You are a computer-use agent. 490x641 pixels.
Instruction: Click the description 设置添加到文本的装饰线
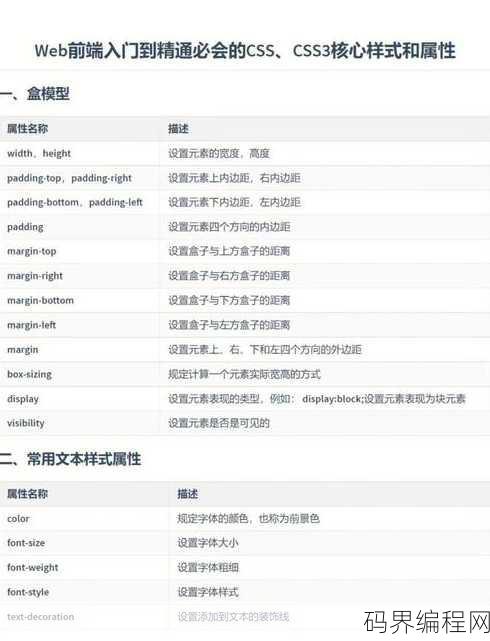pos(233,616)
